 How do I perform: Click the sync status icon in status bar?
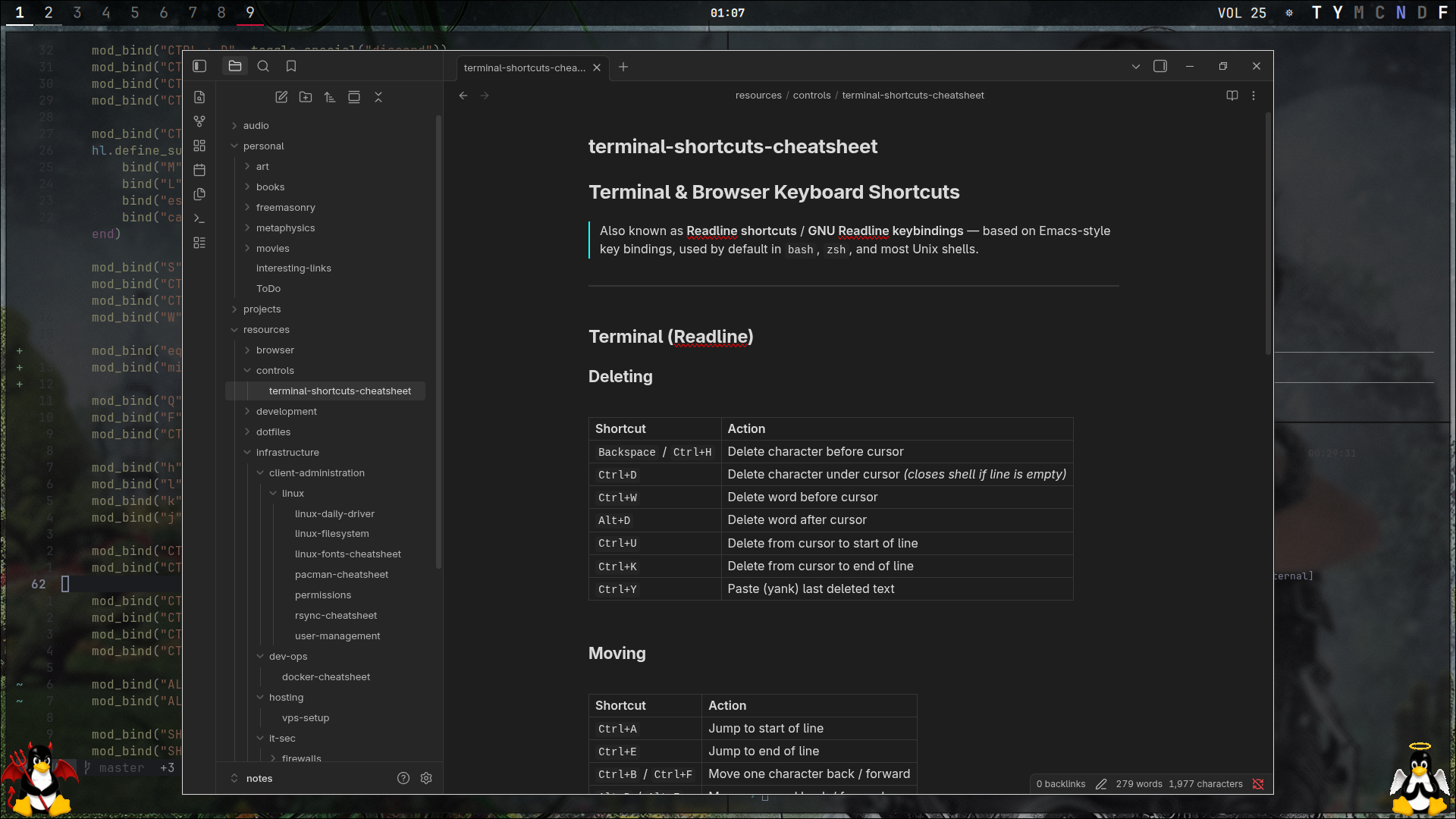(x=1258, y=784)
